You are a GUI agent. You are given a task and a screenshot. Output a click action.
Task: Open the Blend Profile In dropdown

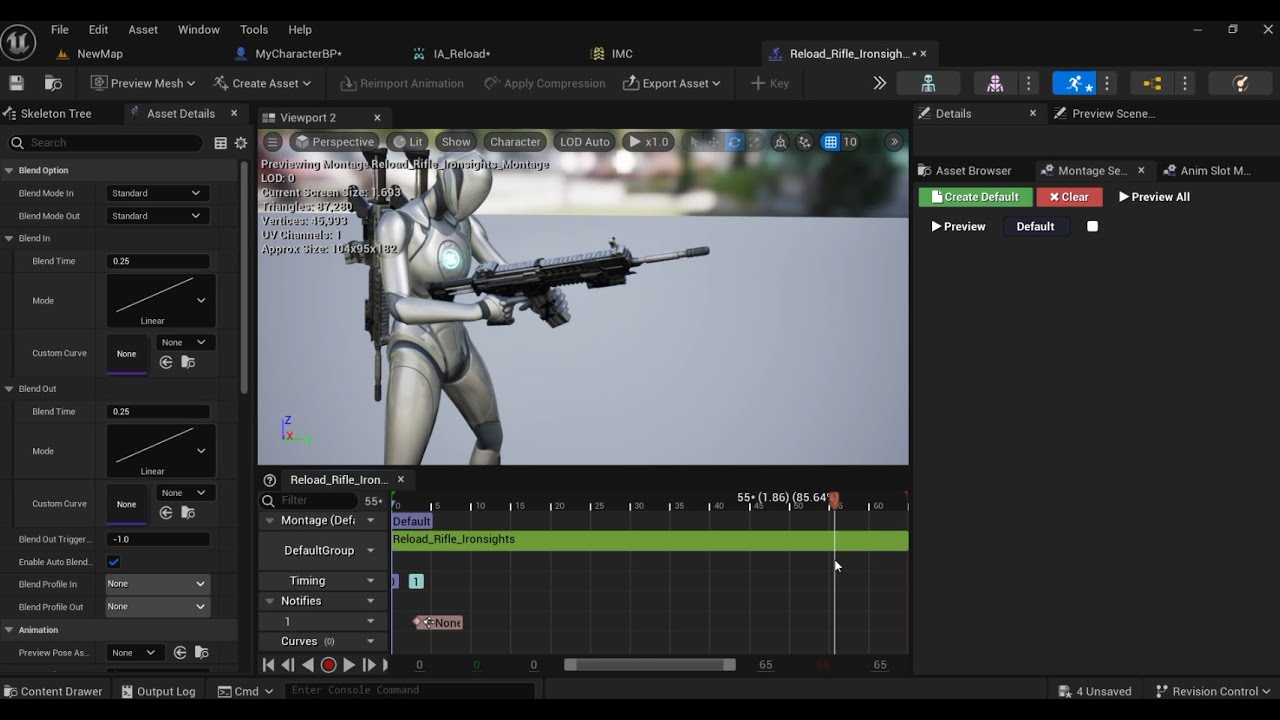point(158,584)
